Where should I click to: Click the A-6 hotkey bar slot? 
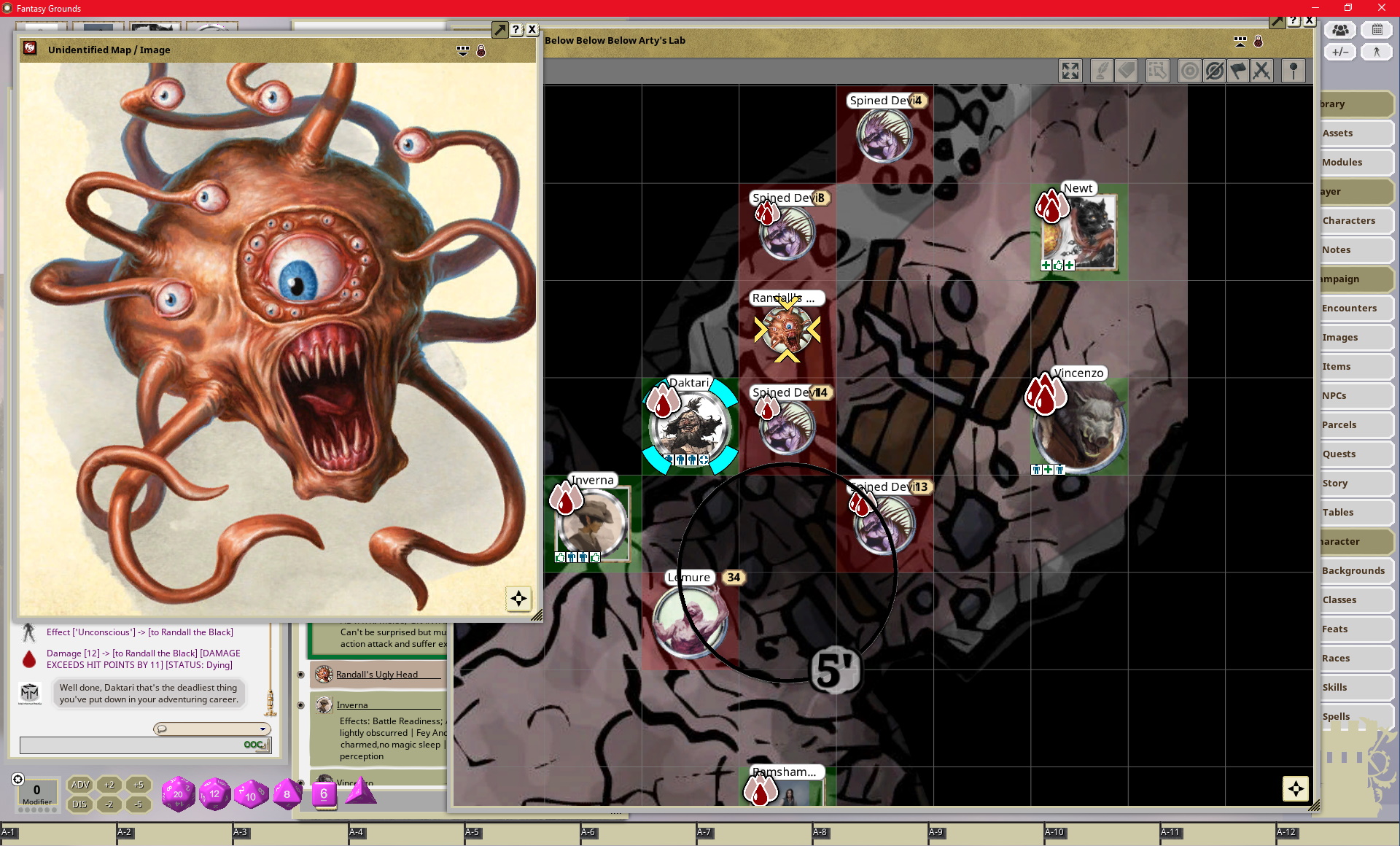pos(637,834)
